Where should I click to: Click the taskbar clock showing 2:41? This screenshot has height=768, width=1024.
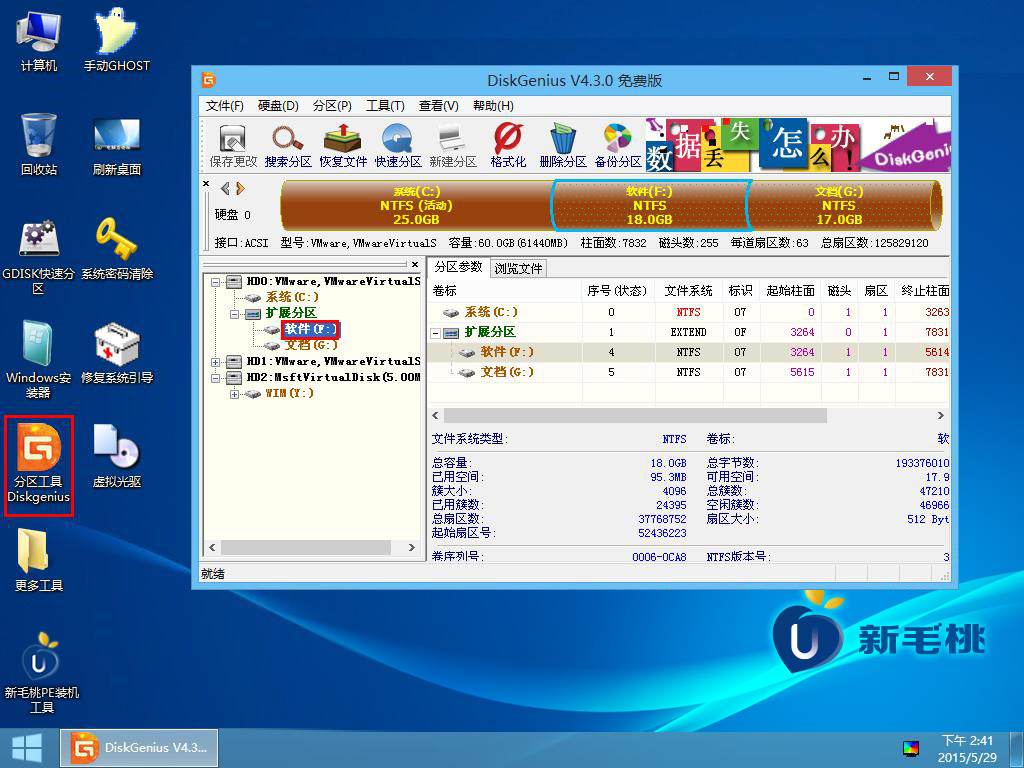(967, 748)
